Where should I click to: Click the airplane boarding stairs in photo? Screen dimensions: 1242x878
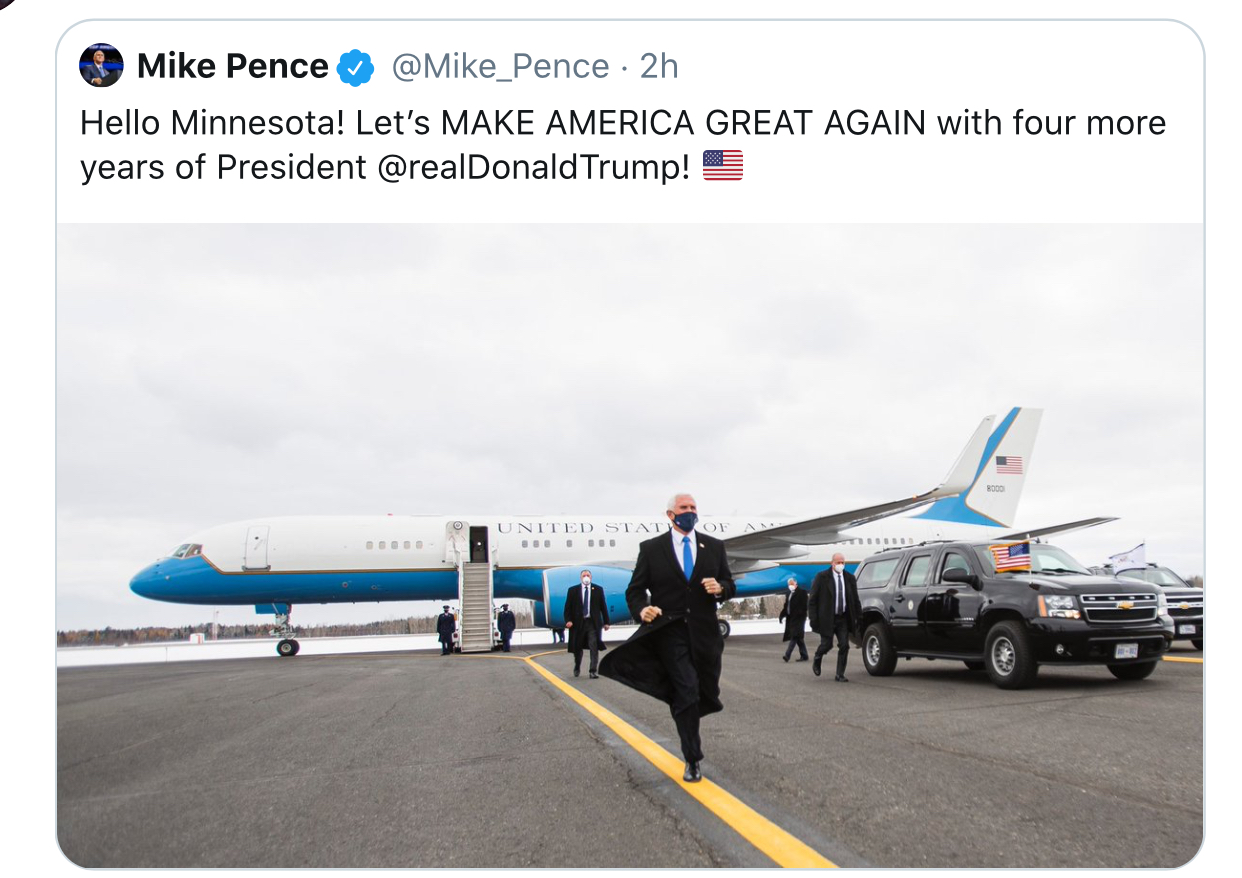476,603
